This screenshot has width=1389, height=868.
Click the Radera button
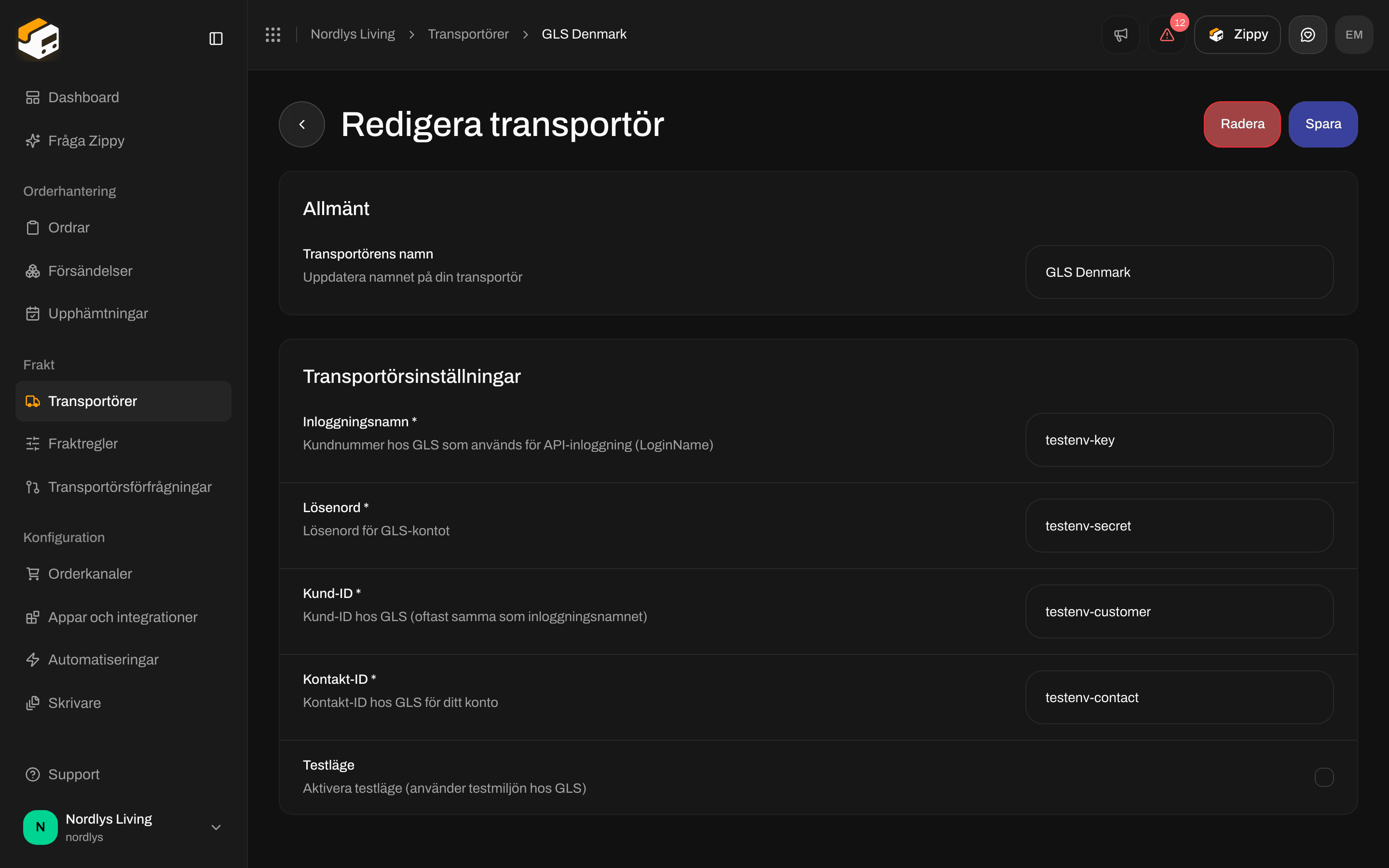[1242, 124]
